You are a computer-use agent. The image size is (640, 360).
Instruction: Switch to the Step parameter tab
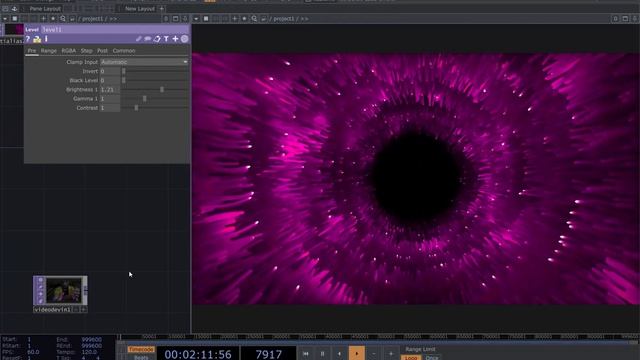coord(87,51)
